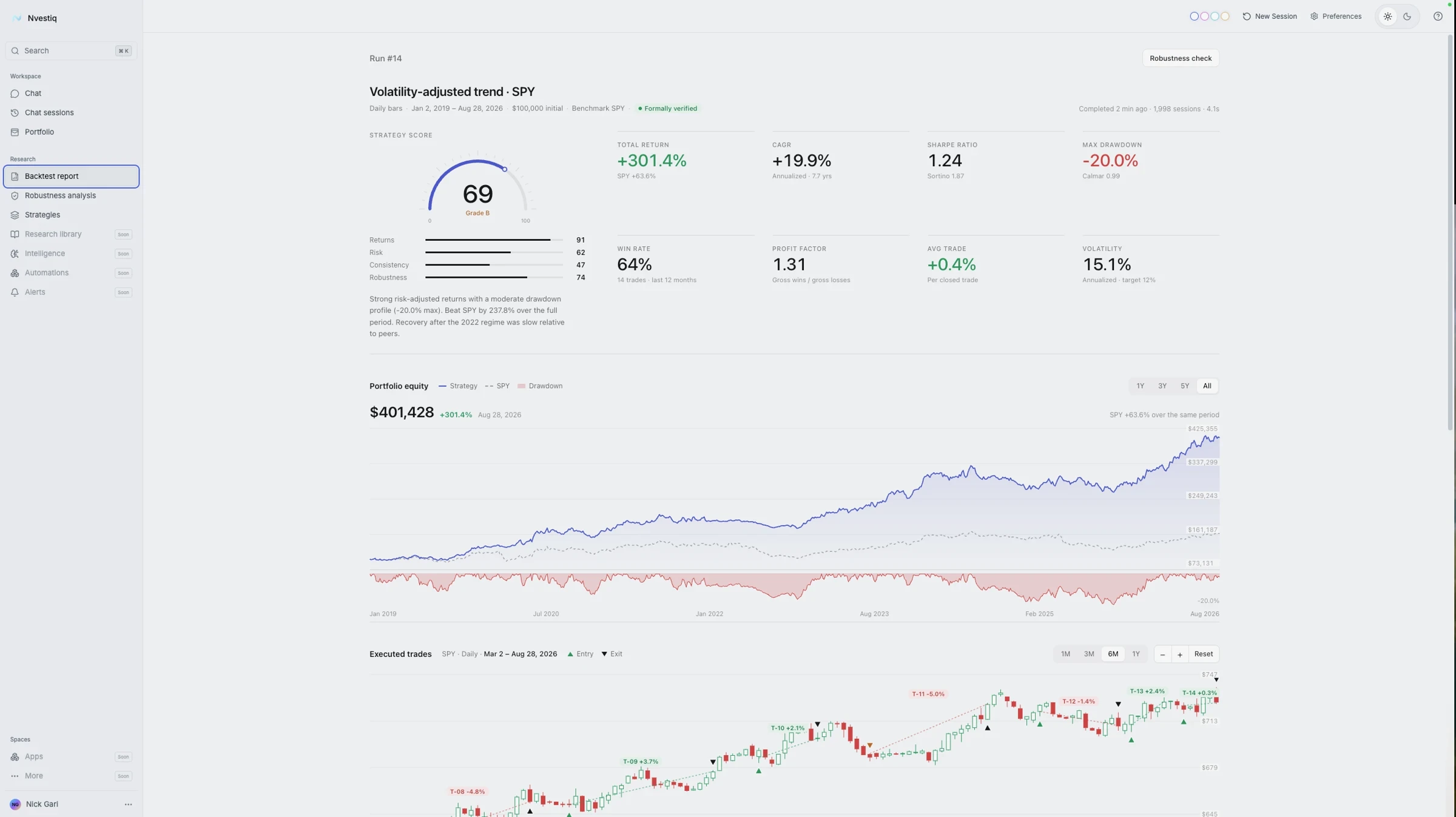
Task: Switch to dark theme moon icon
Action: click(1407, 16)
